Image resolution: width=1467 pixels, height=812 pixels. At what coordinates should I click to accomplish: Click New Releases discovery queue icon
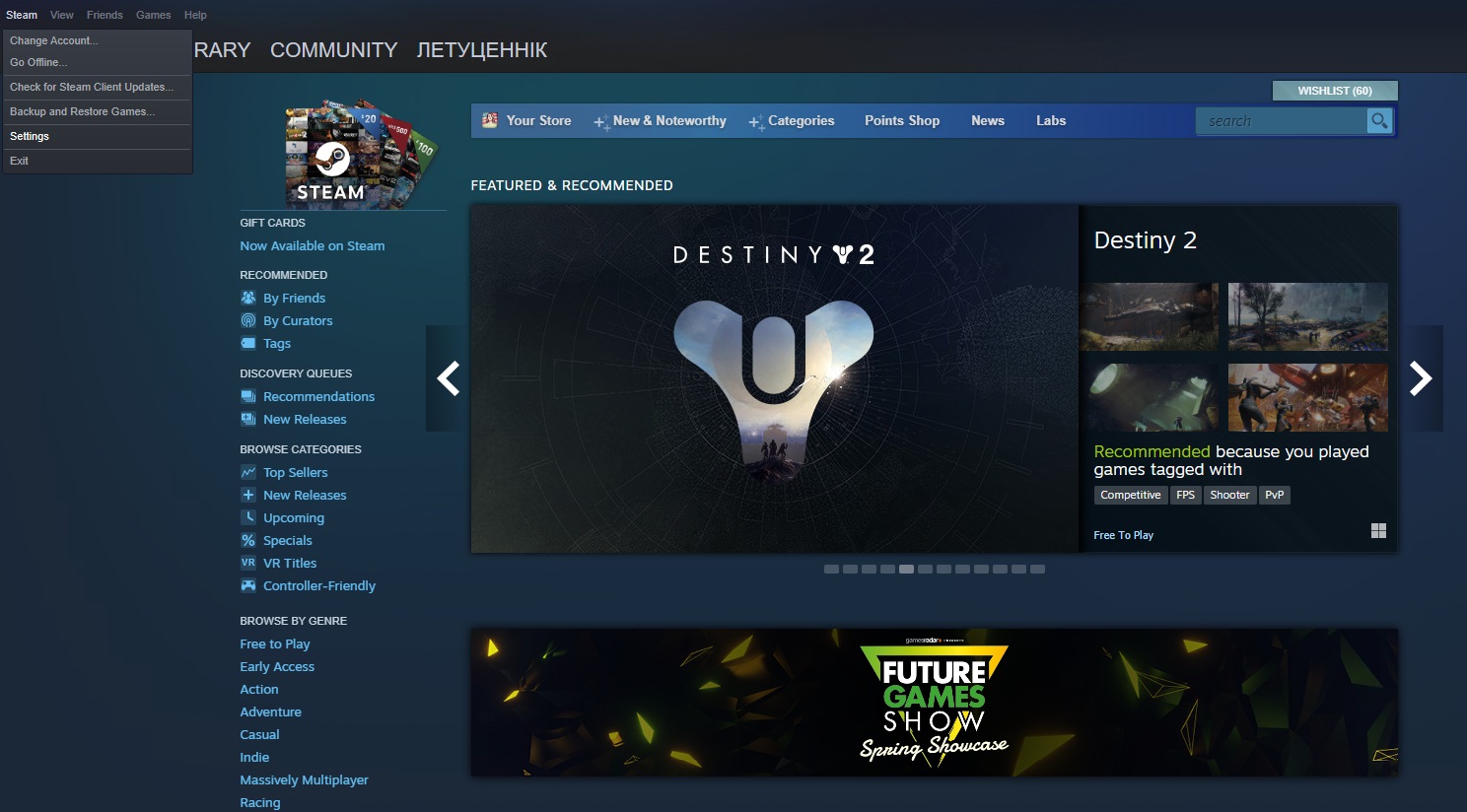point(248,419)
